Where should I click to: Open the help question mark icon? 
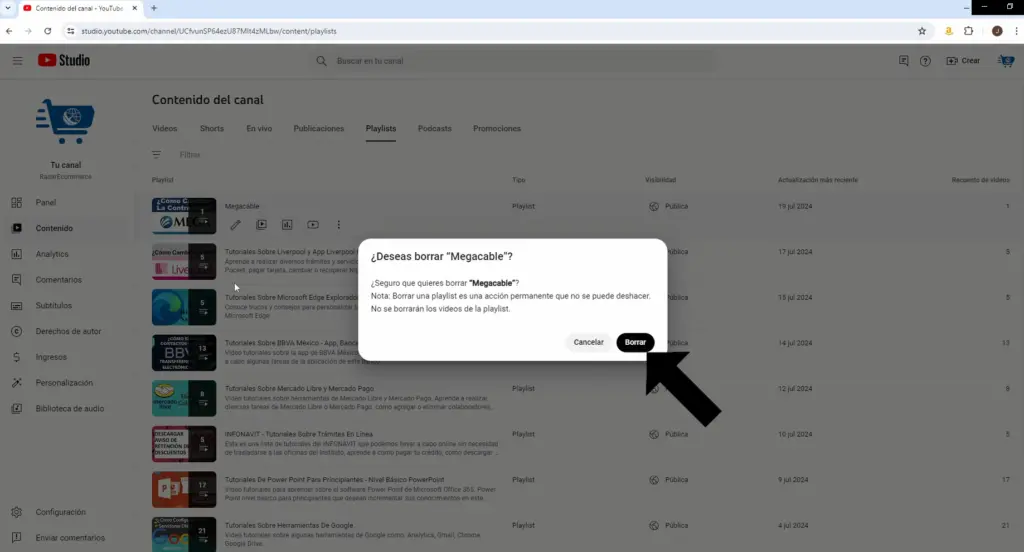[x=925, y=61]
